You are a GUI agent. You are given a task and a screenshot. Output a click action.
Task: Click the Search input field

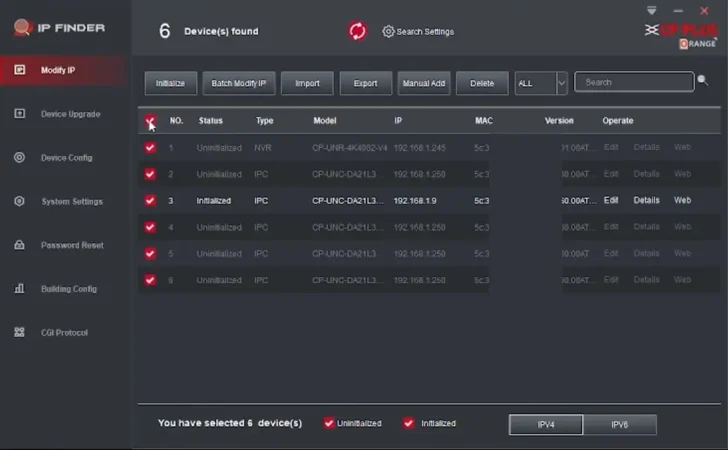coord(632,82)
